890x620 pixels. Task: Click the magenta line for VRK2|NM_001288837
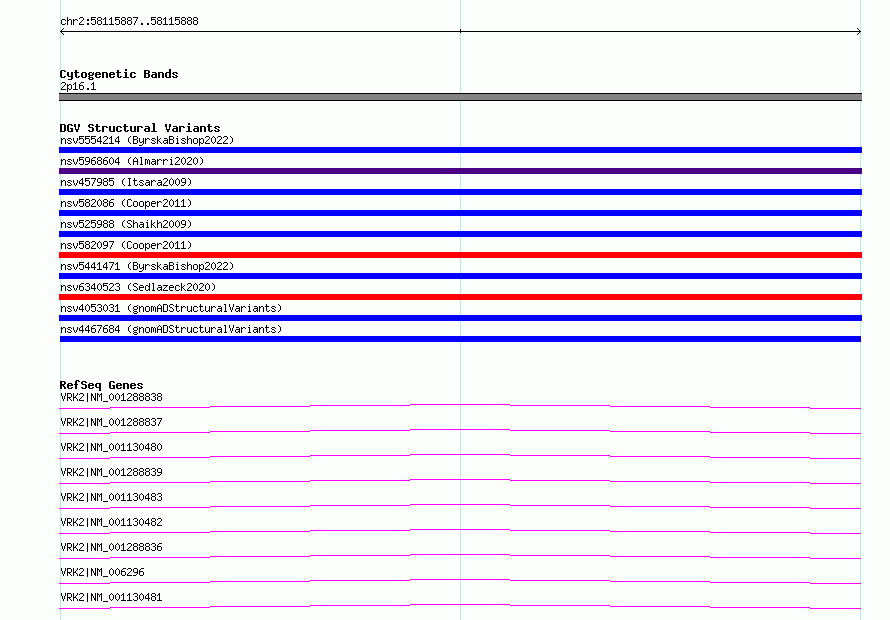click(x=460, y=431)
